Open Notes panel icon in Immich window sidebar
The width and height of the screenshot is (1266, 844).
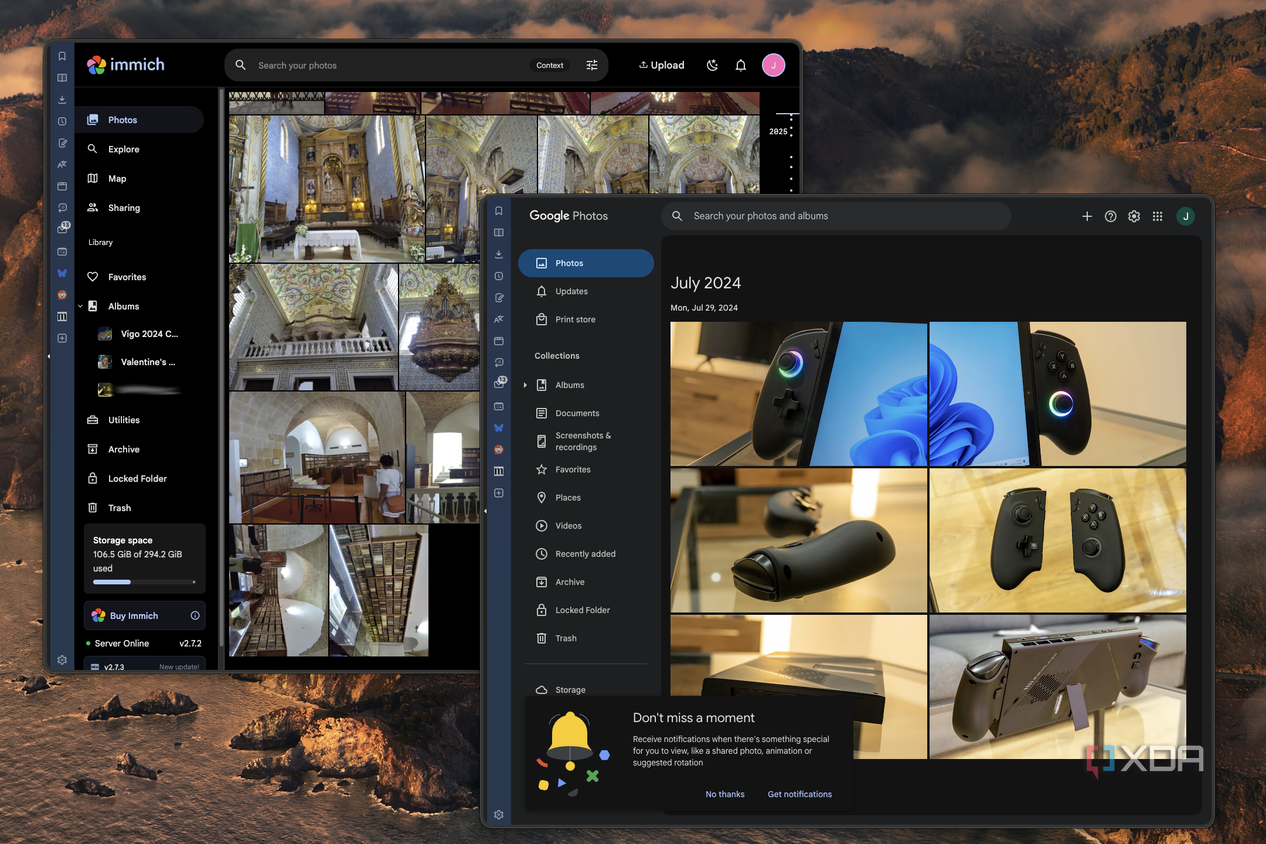[62, 143]
